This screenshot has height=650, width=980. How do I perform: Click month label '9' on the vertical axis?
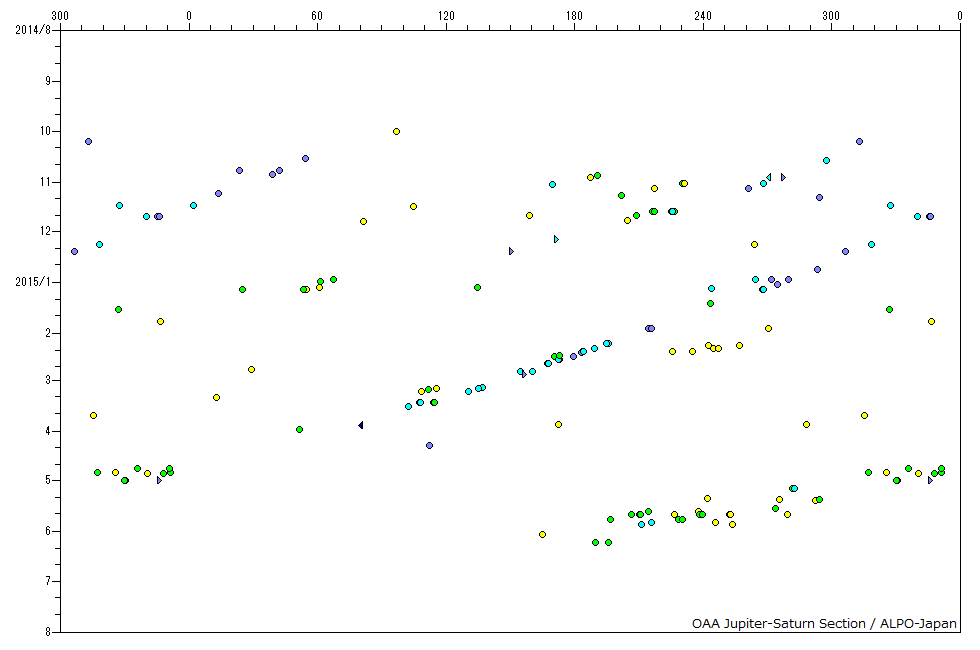[x=48, y=81]
